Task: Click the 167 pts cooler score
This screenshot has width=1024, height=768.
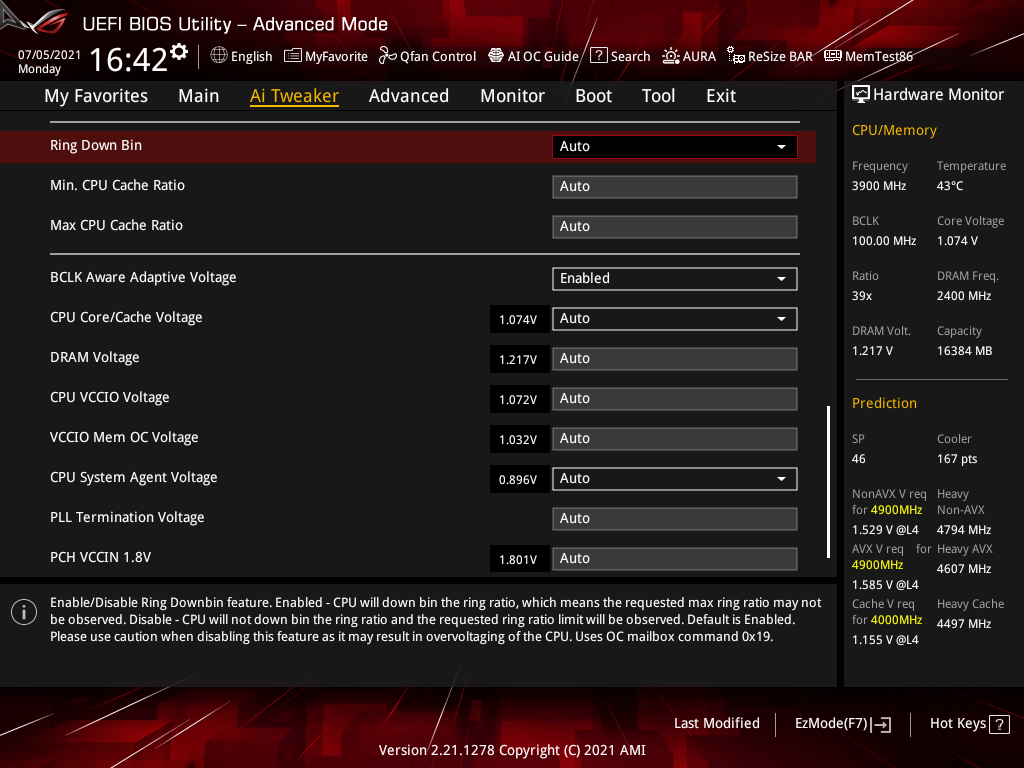Action: (957, 459)
